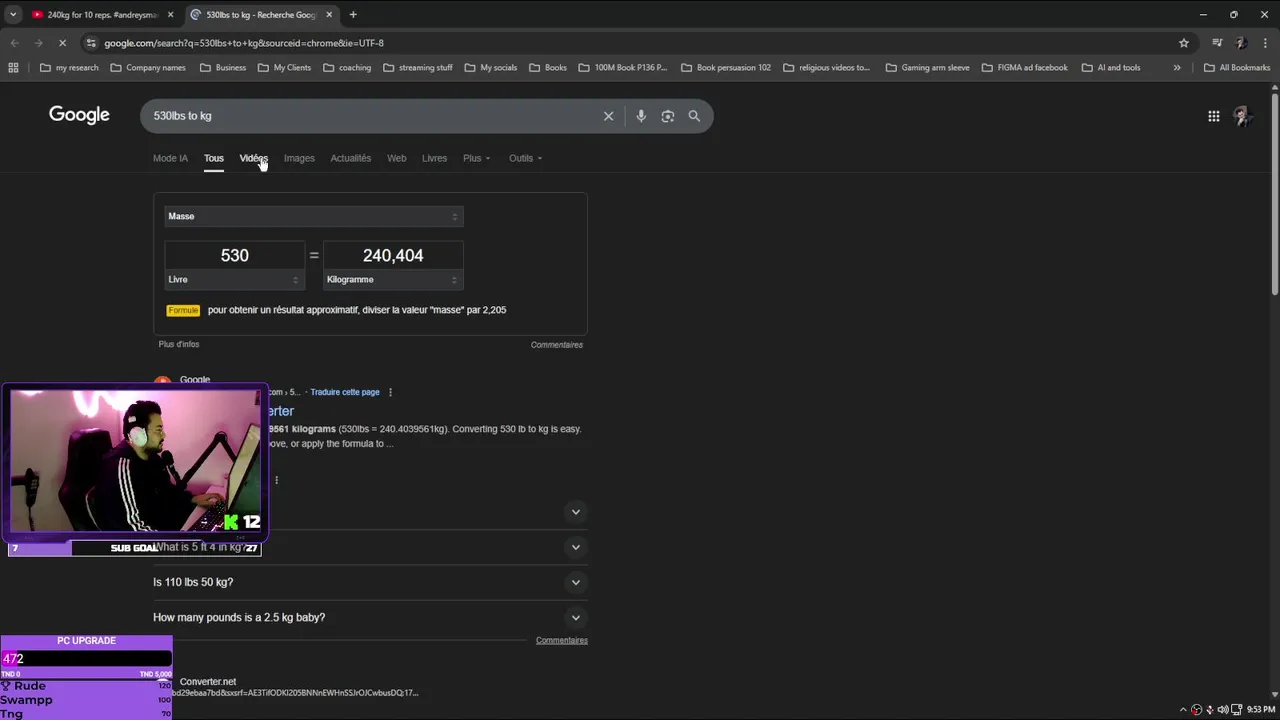
Task: Close the 530lbs to kg tab
Action: [329, 15]
